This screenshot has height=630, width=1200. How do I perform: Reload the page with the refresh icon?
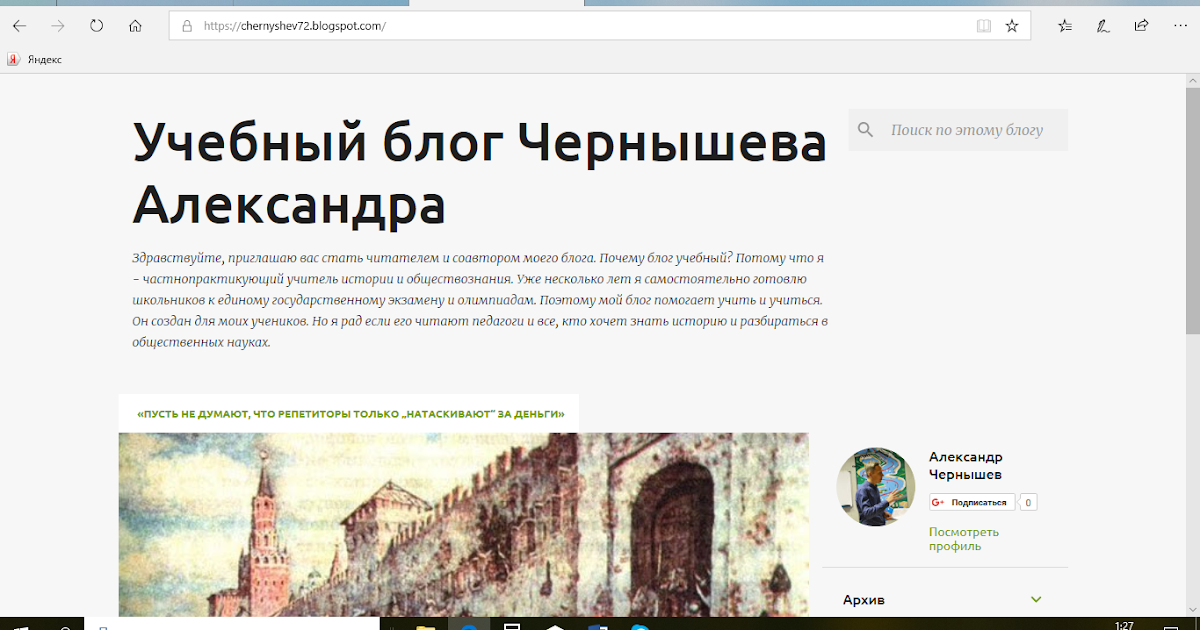pyautogui.click(x=97, y=26)
